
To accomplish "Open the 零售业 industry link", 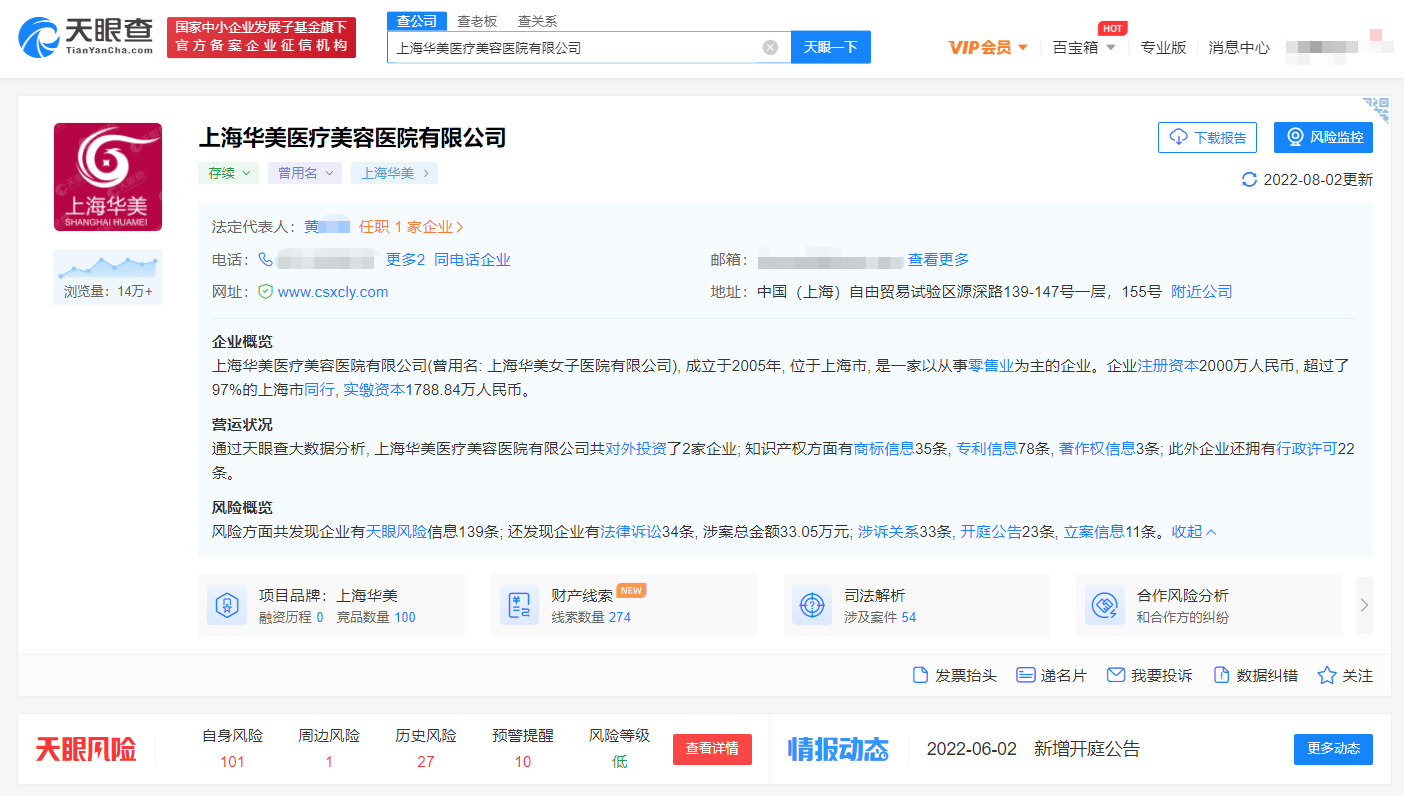I will (991, 366).
